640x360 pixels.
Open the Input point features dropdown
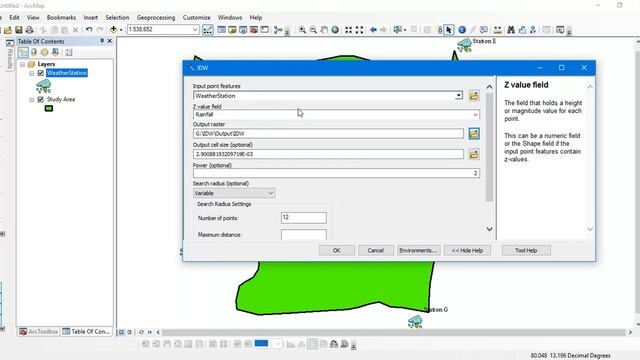click(x=459, y=96)
